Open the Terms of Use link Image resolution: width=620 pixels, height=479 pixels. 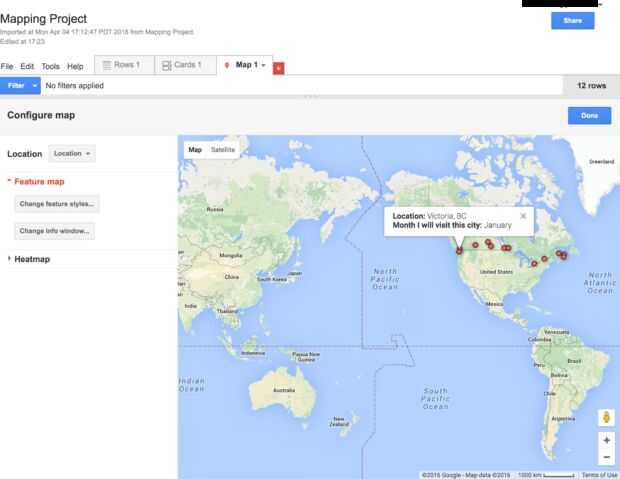click(x=599, y=475)
